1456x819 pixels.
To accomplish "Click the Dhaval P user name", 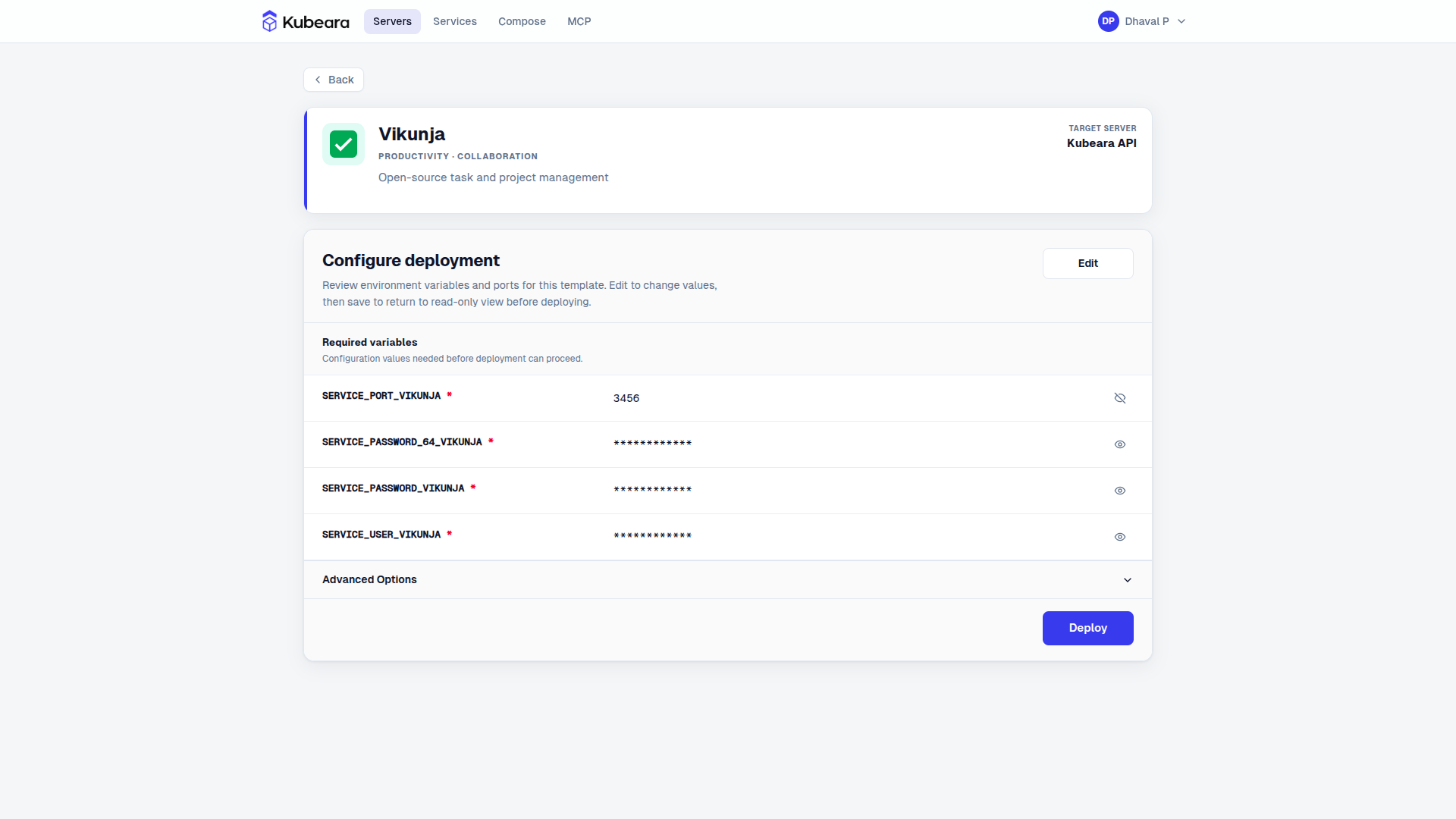I will (1147, 21).
